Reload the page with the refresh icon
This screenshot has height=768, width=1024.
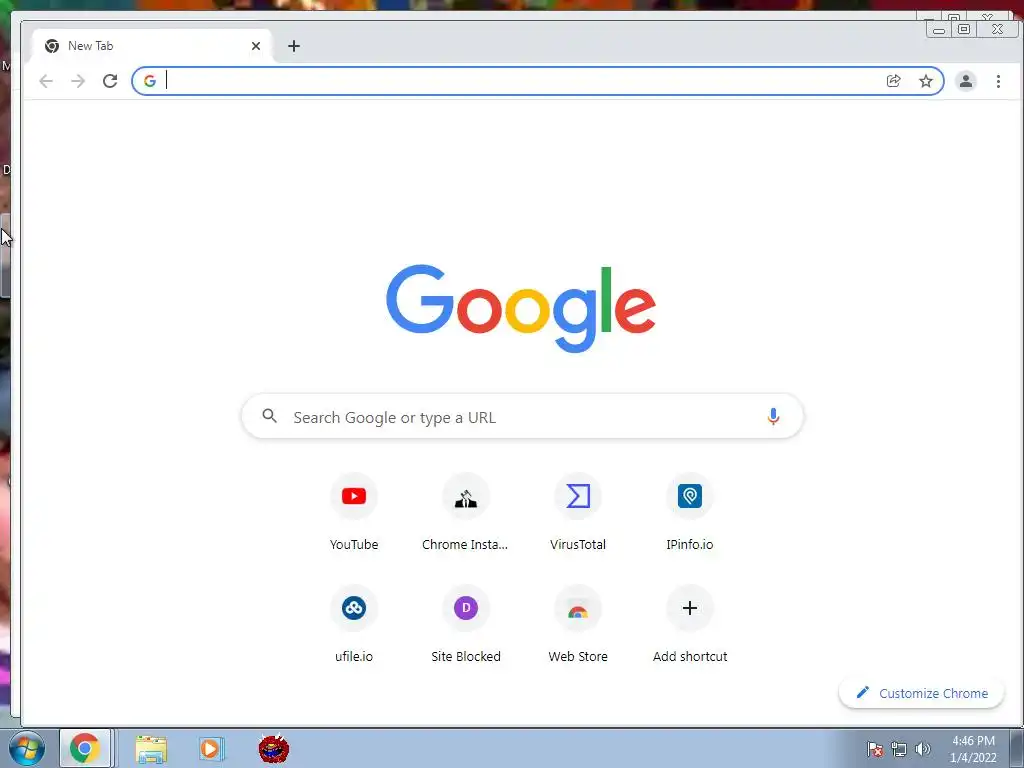point(110,81)
